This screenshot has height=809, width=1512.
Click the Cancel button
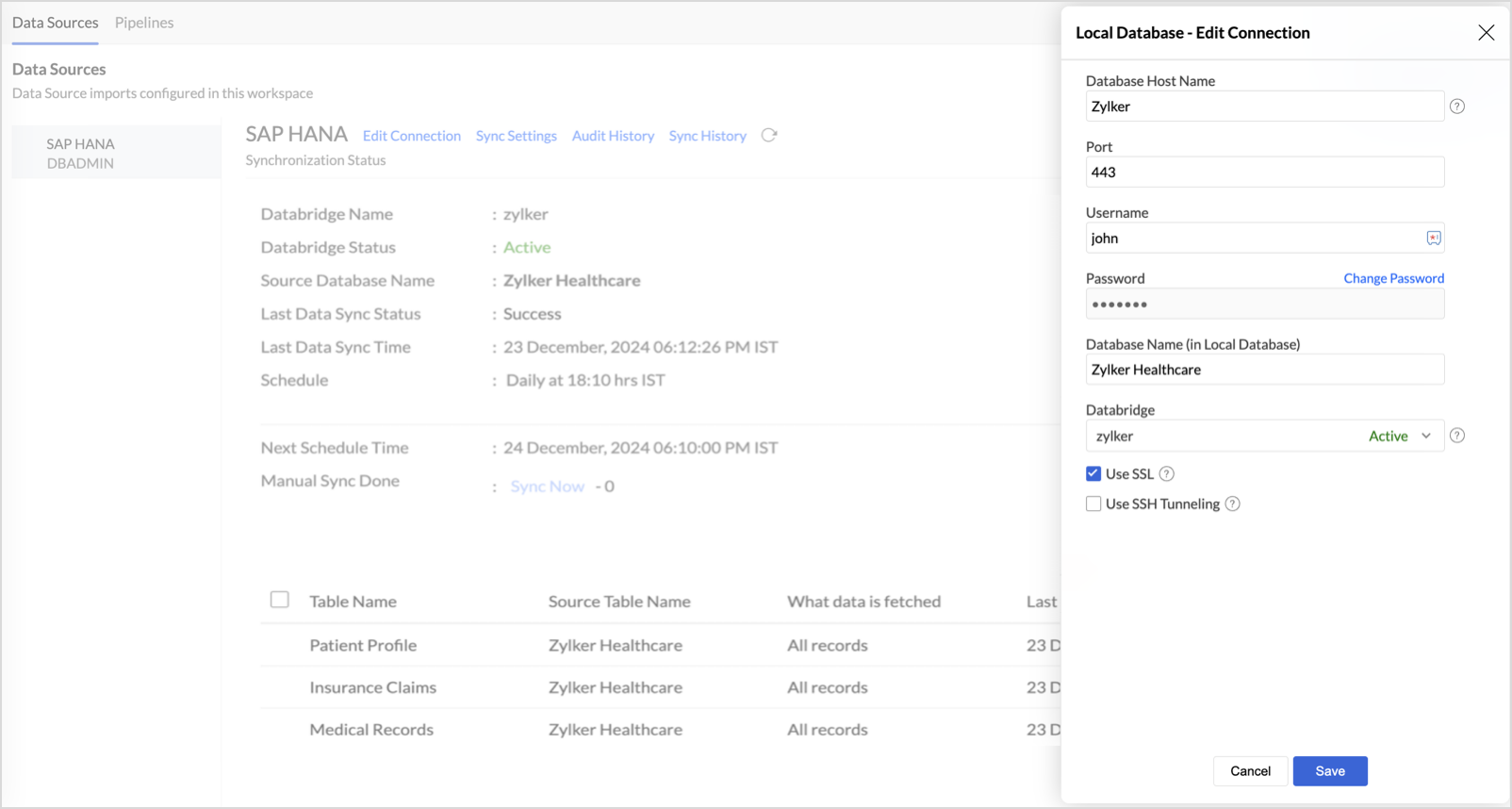pyautogui.click(x=1250, y=771)
